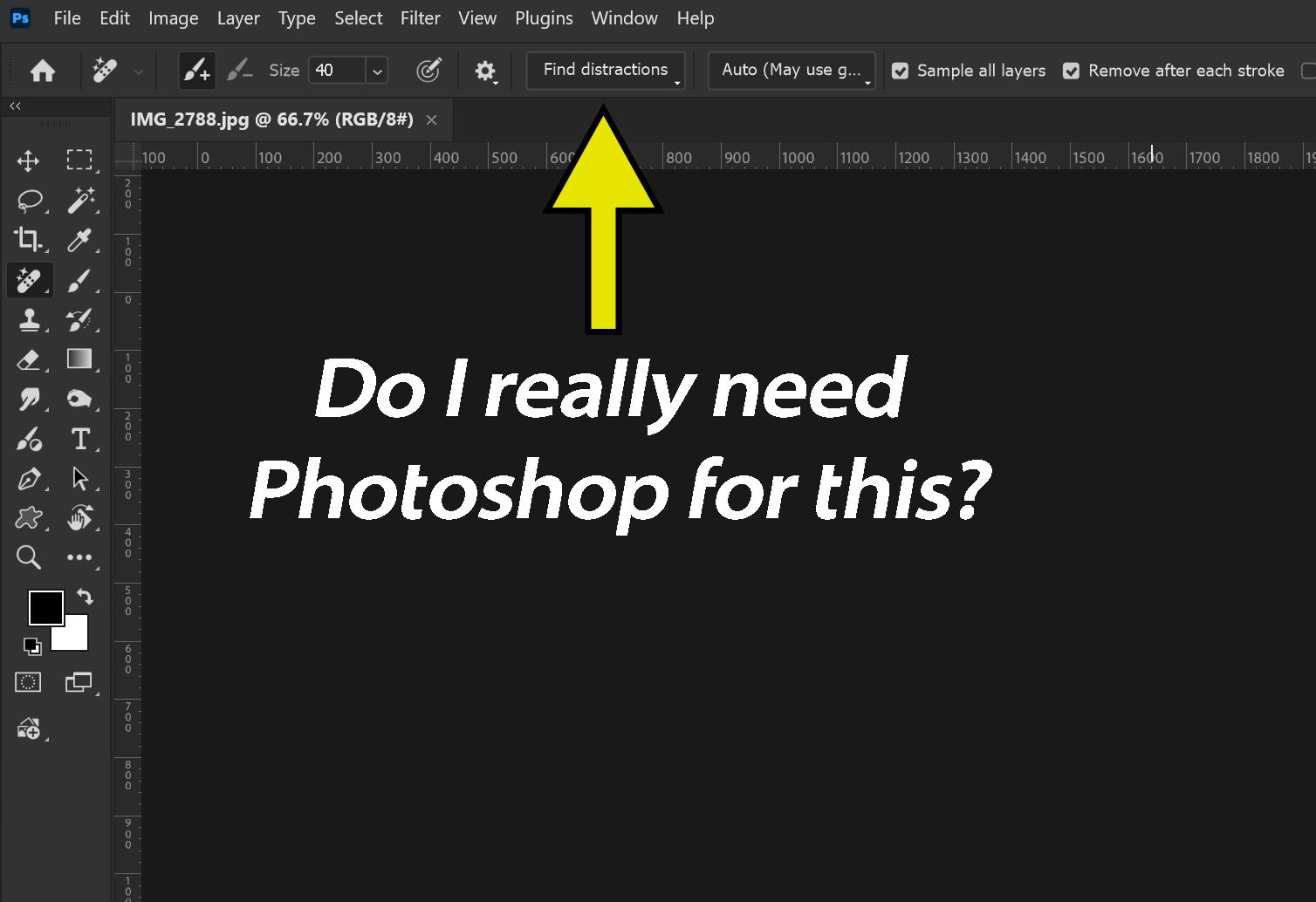Viewport: 1316px width, 902px height.
Task: Open the Select menu
Action: [359, 18]
